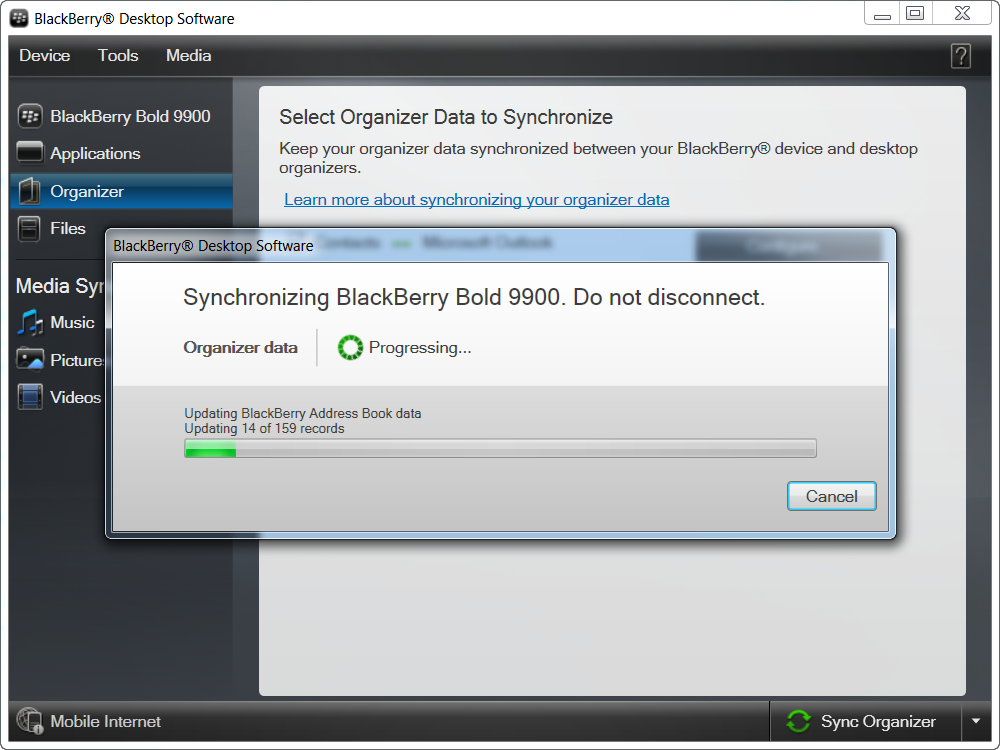
Task: Minimize the BlackBerry Desktop Software window
Action: [882, 13]
